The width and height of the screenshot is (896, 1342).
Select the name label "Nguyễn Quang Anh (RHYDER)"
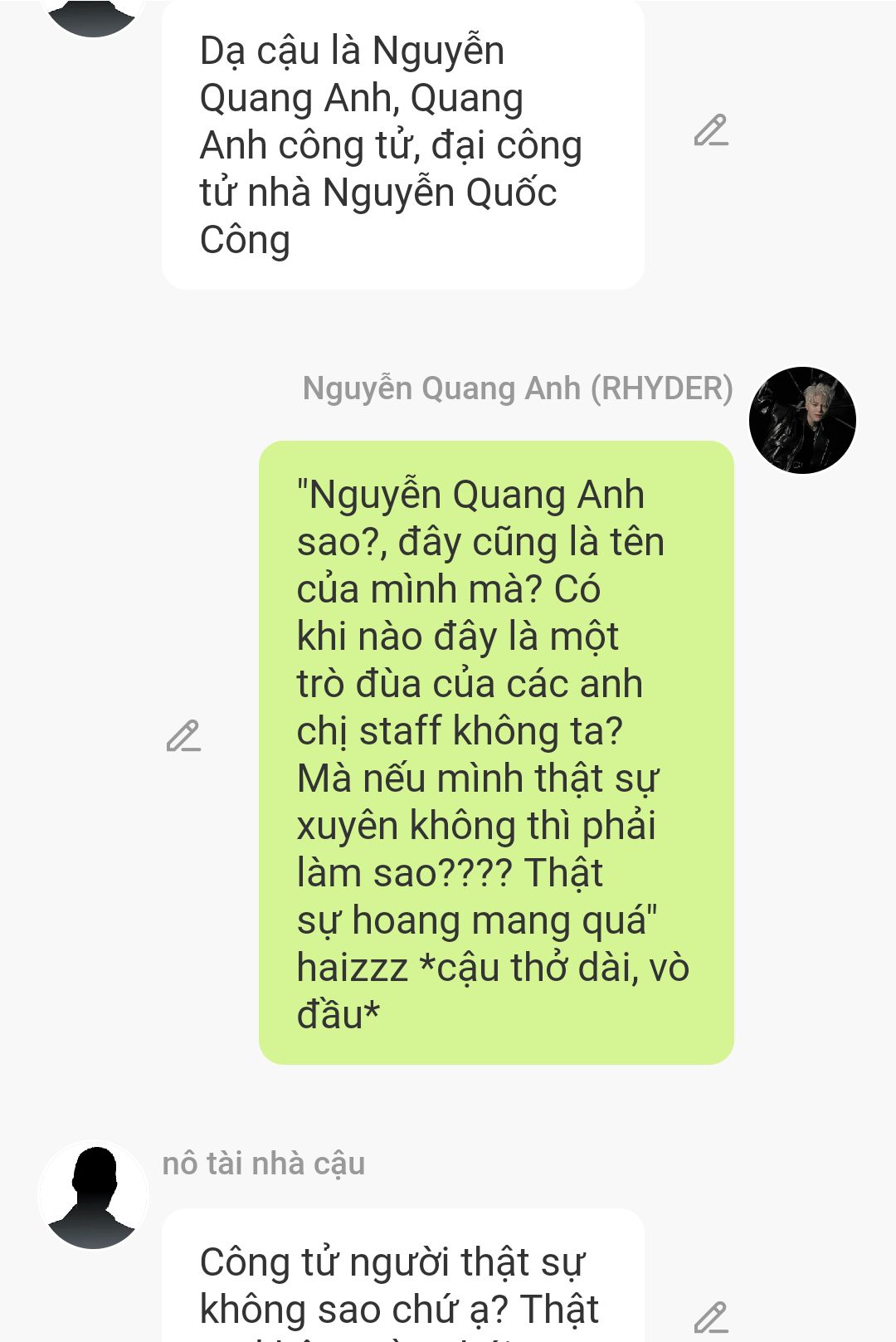tap(518, 388)
